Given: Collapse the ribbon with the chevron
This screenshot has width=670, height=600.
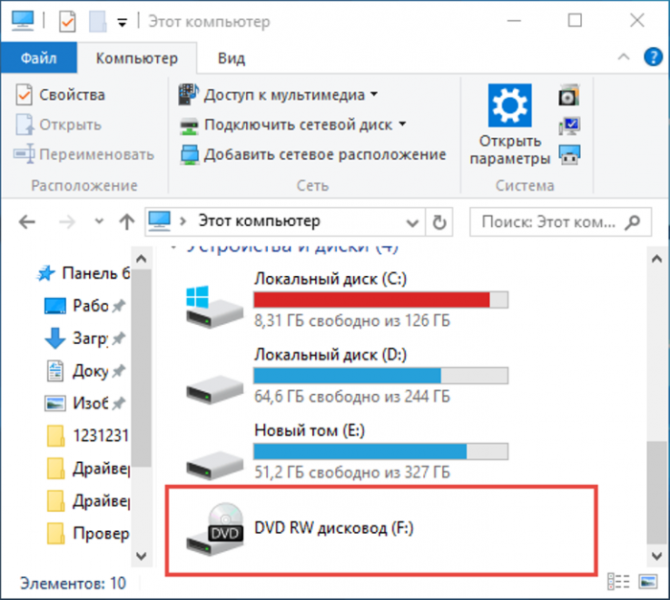Looking at the screenshot, I should pyautogui.click(x=623, y=57).
